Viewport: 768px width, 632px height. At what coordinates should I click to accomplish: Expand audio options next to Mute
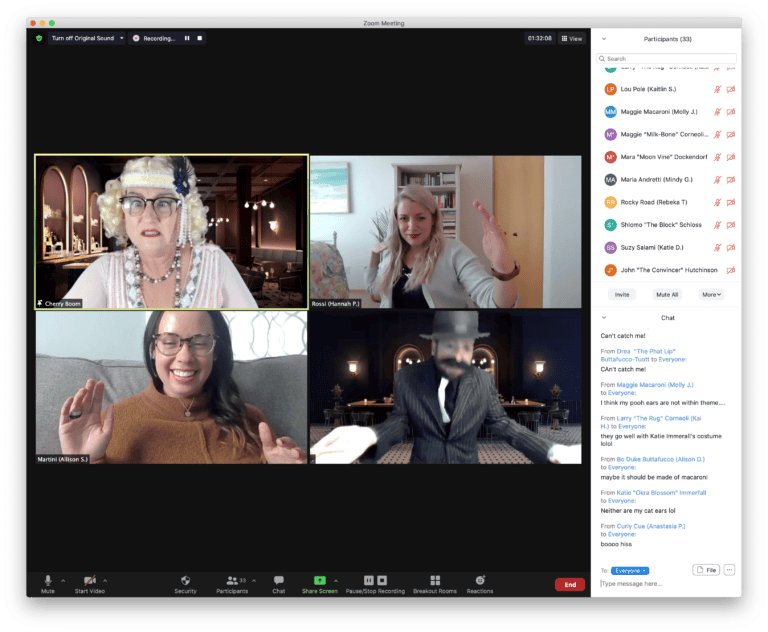coord(63,581)
